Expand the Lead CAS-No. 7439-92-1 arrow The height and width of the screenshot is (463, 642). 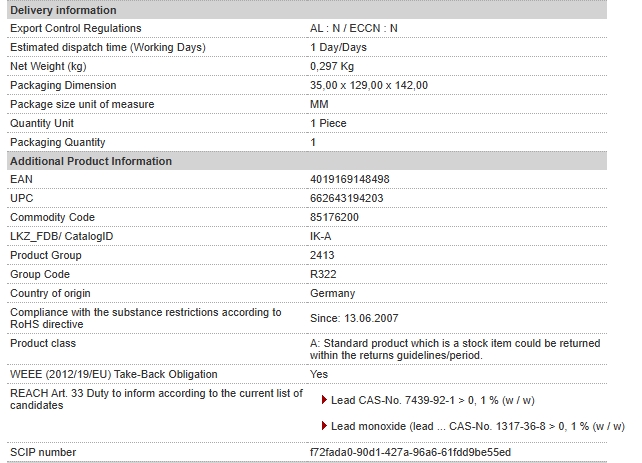coord(324,400)
